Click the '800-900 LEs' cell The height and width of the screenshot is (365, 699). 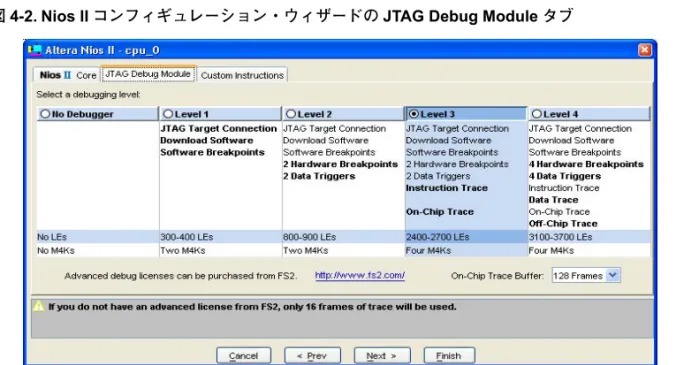point(343,237)
